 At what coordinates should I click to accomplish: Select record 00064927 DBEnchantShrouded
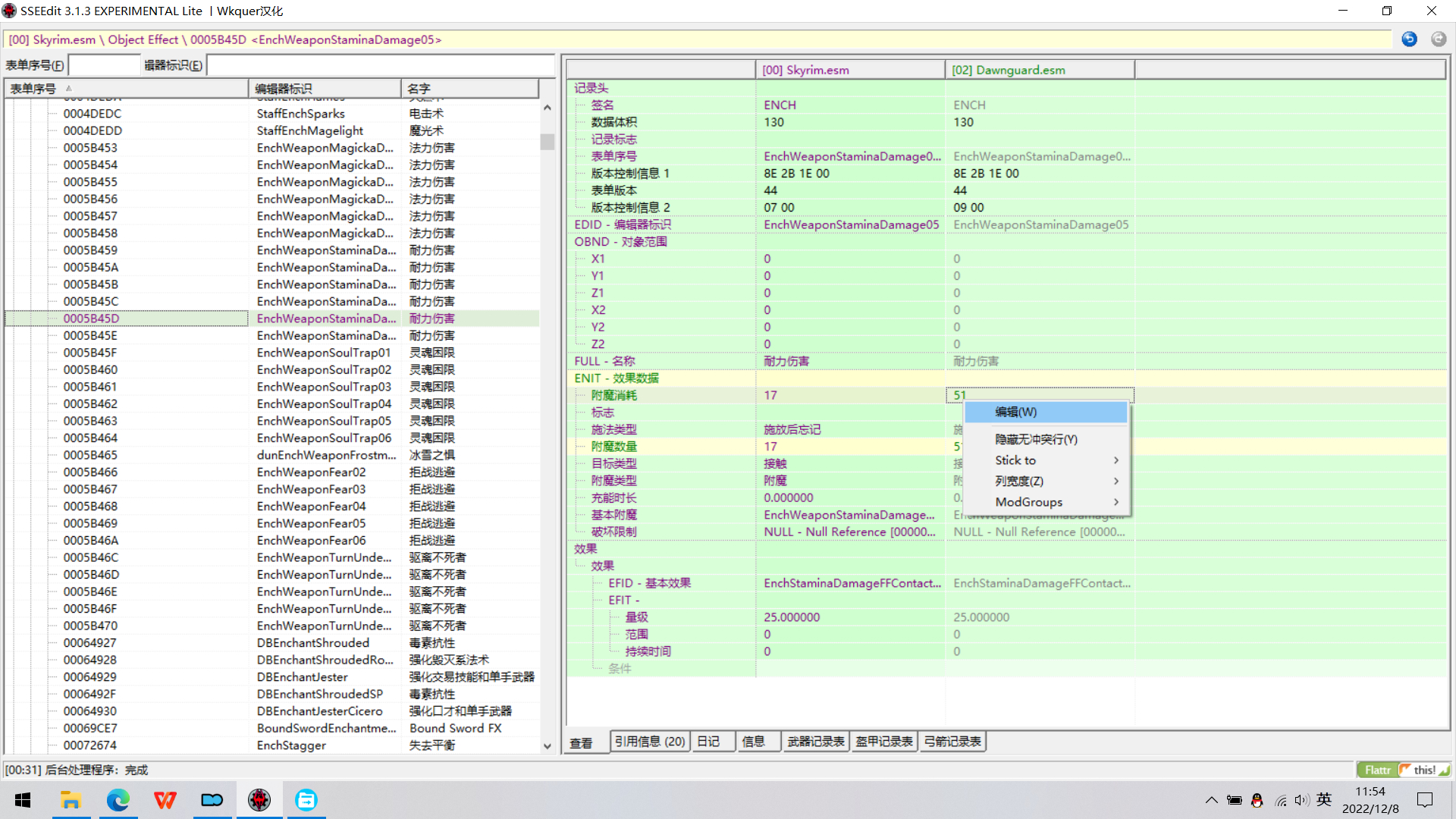point(272,643)
